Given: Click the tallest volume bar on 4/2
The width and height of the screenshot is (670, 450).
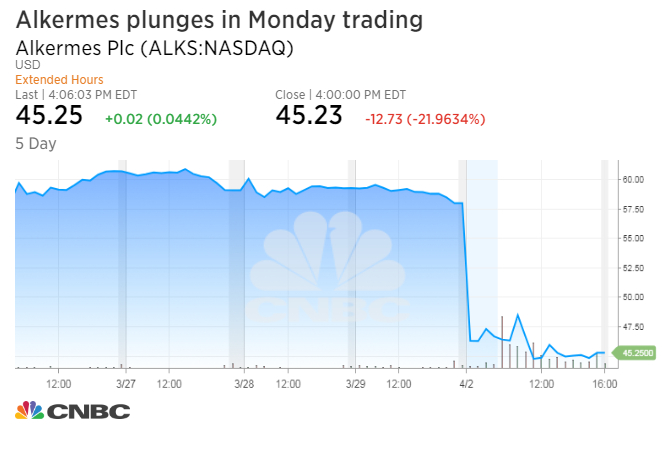Looking at the screenshot, I should [x=502, y=342].
